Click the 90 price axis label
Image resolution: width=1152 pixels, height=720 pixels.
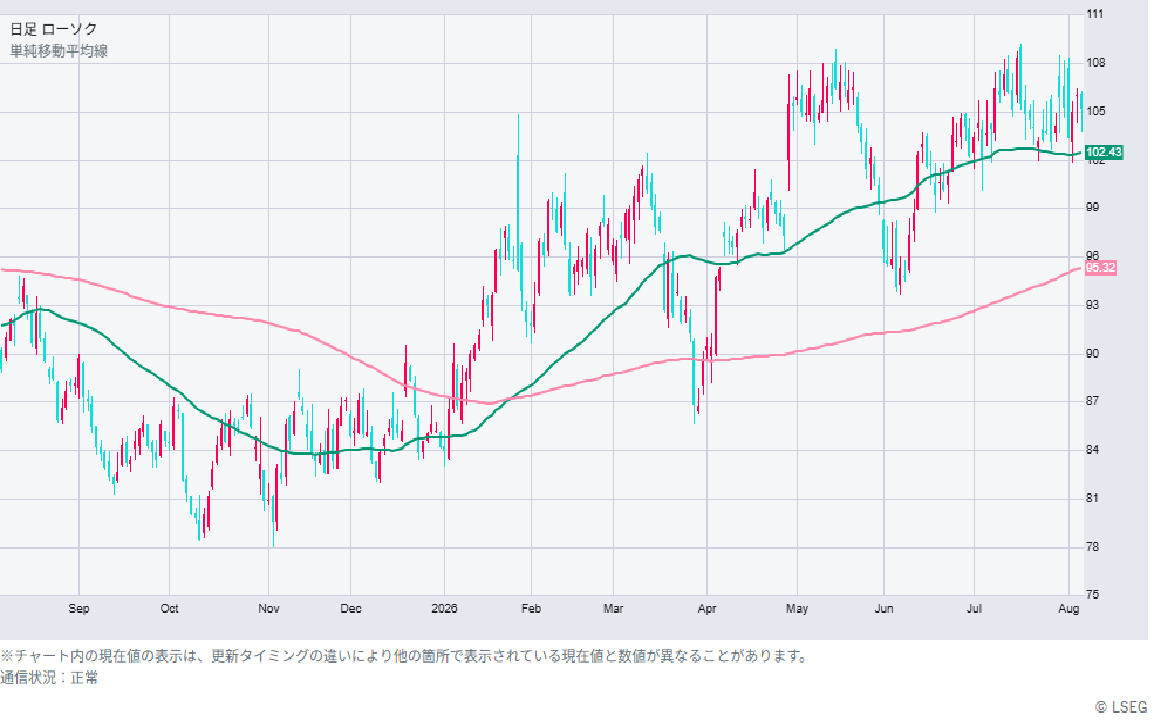tap(1093, 353)
